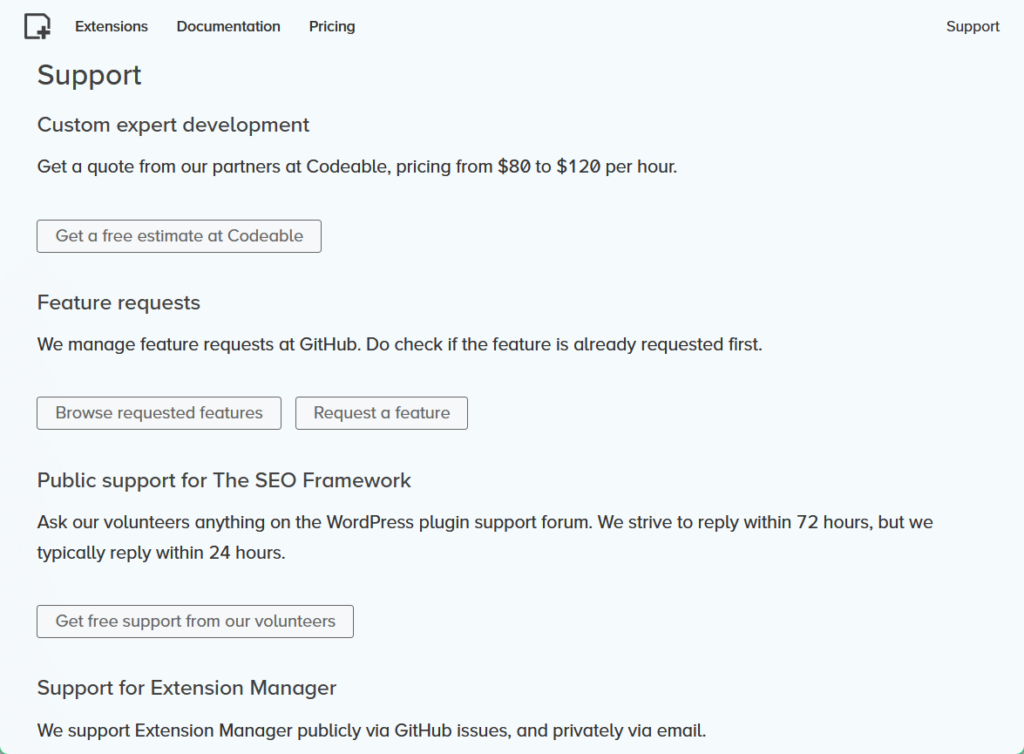Click the Feature requests heading
This screenshot has width=1024, height=754.
click(x=118, y=303)
